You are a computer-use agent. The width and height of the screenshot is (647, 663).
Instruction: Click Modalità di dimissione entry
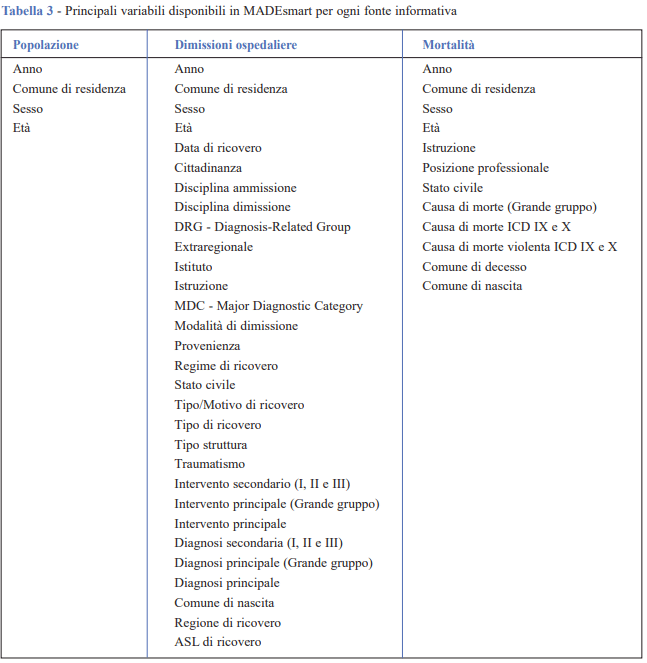(x=236, y=326)
